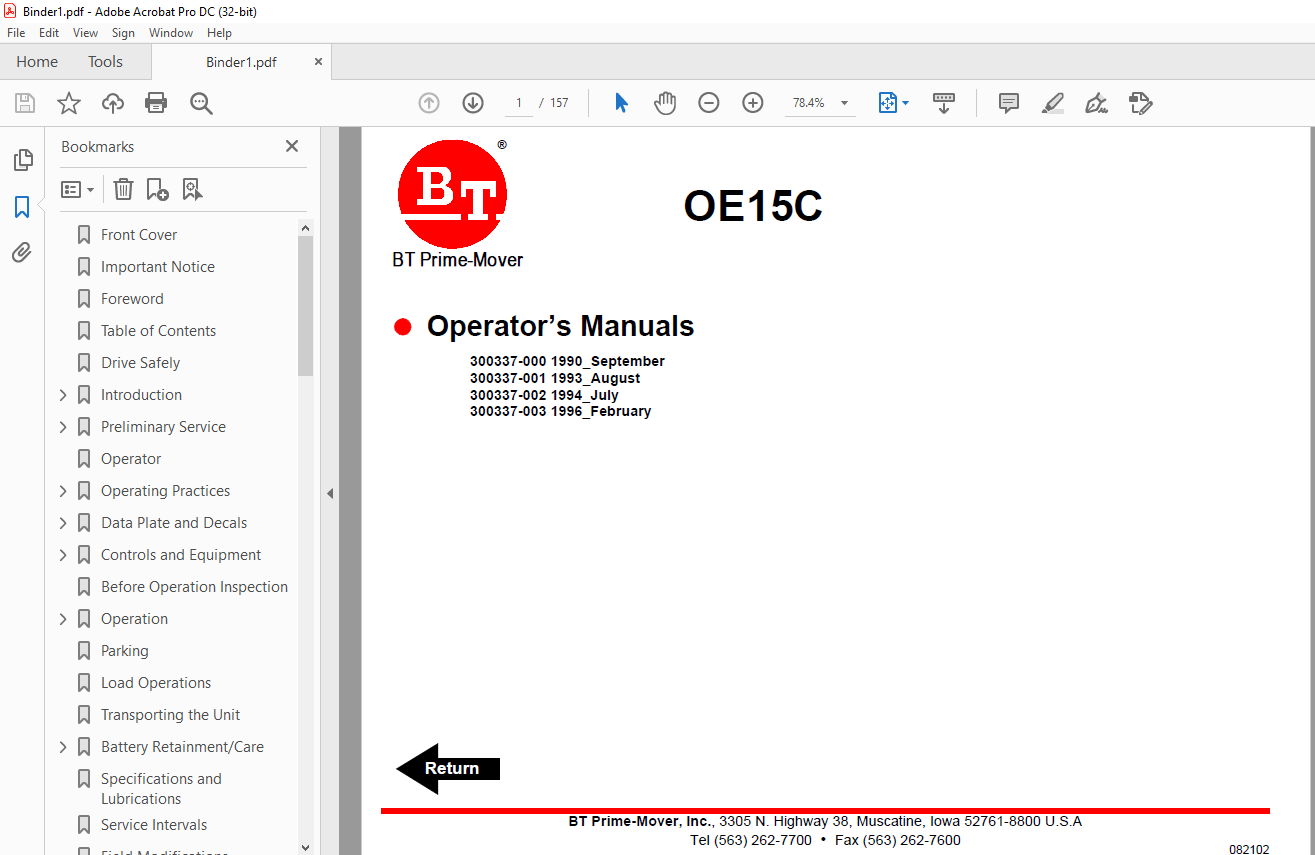Open the Help menu
This screenshot has height=855, width=1315.
pyautogui.click(x=219, y=33)
